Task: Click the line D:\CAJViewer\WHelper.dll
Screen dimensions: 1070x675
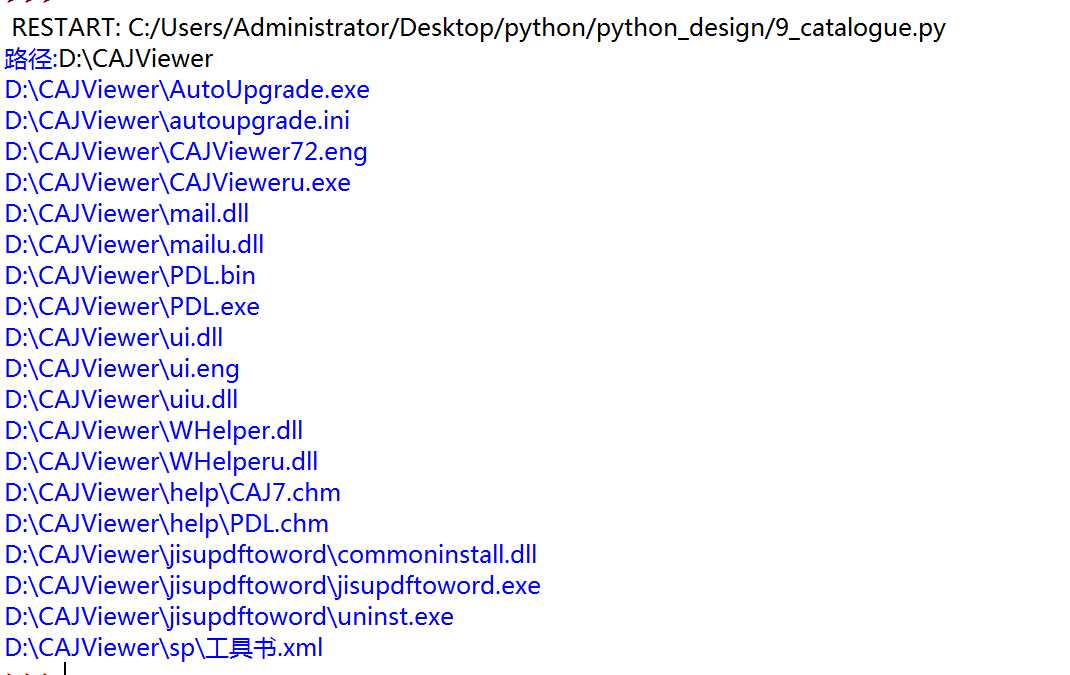Action: pos(154,431)
